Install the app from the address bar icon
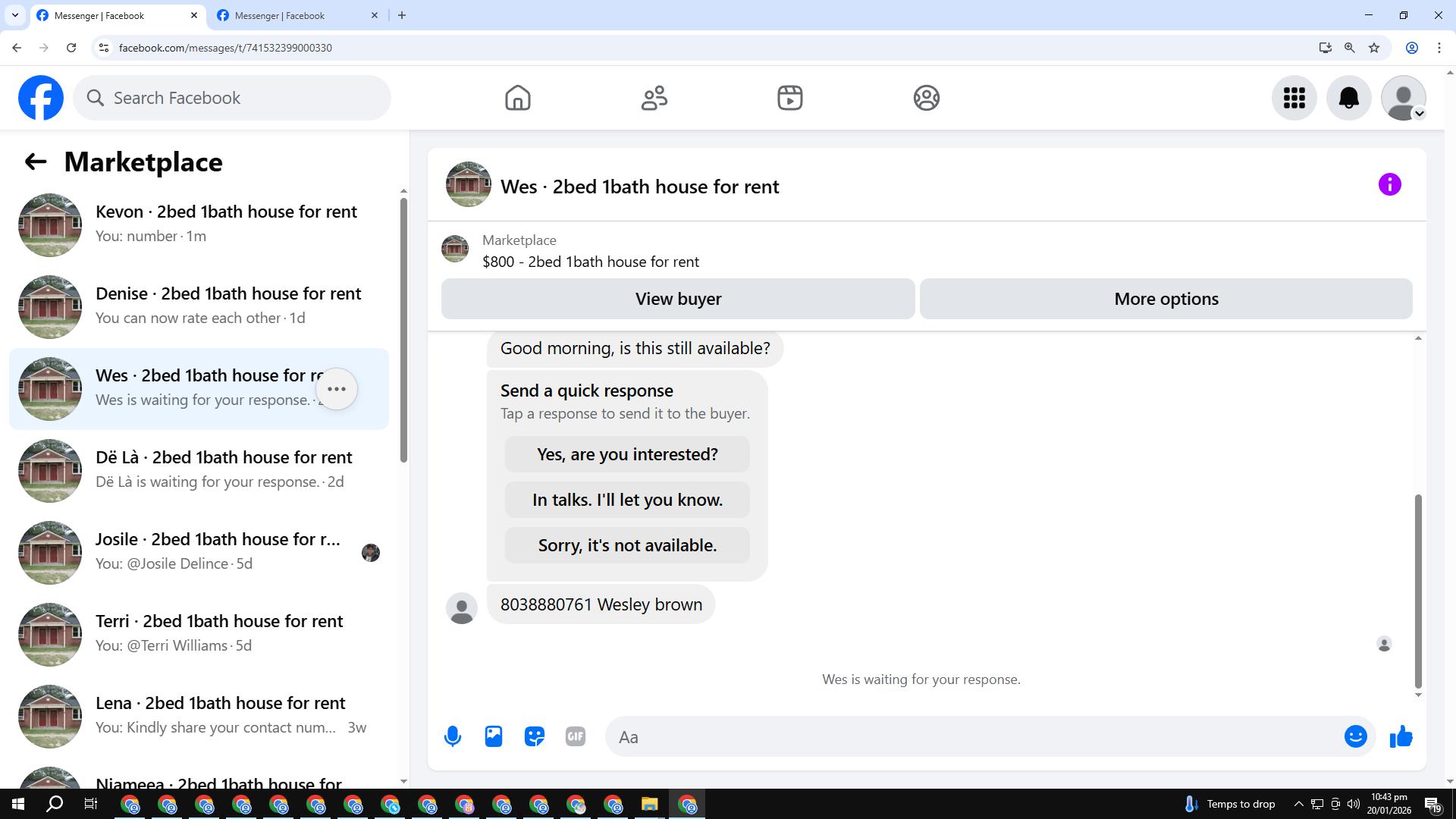Viewport: 1456px width, 819px height. pos(1326,48)
